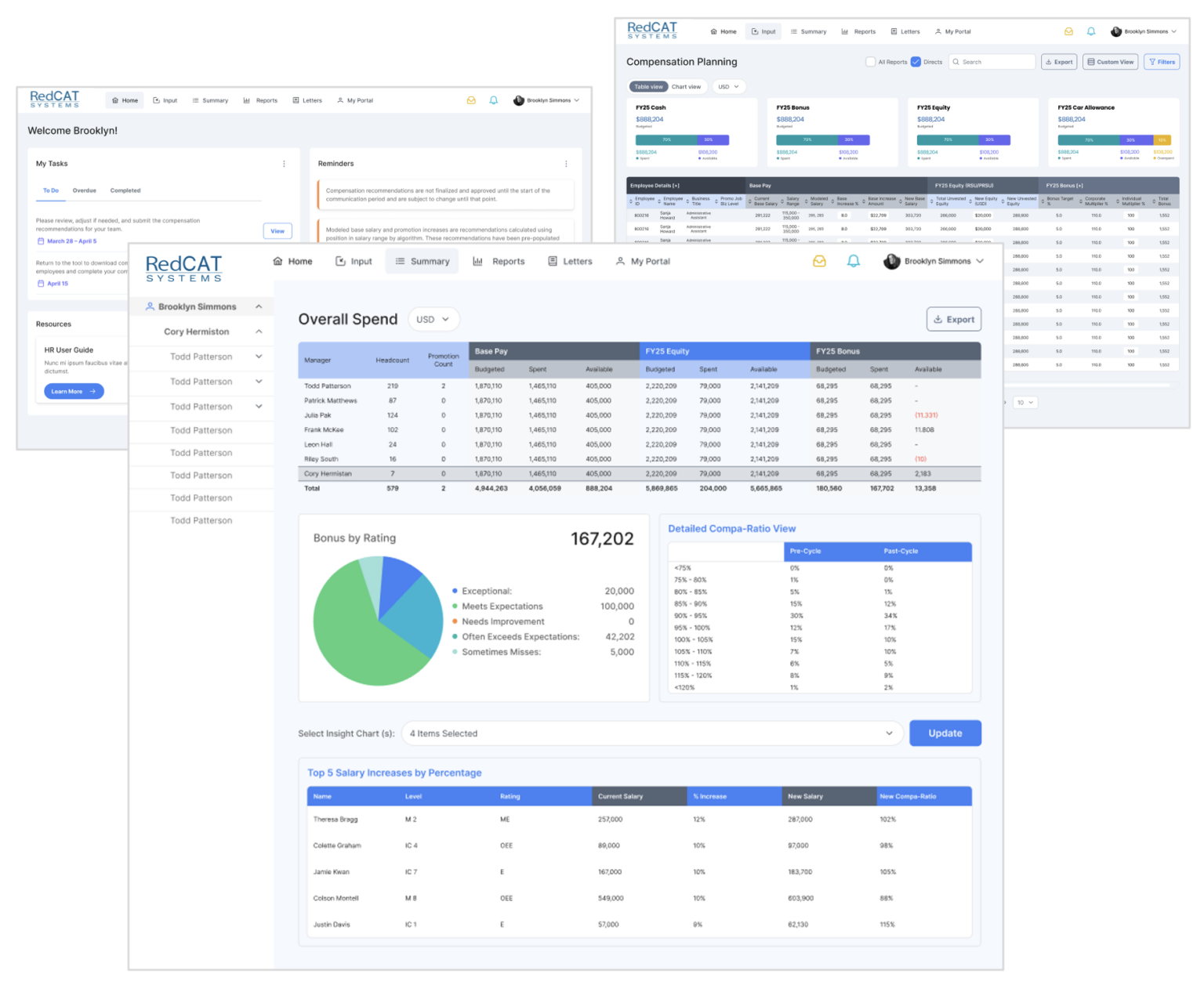The width and height of the screenshot is (1204, 992).
Task: Enable the All Reports checkbox
Action: (x=870, y=61)
